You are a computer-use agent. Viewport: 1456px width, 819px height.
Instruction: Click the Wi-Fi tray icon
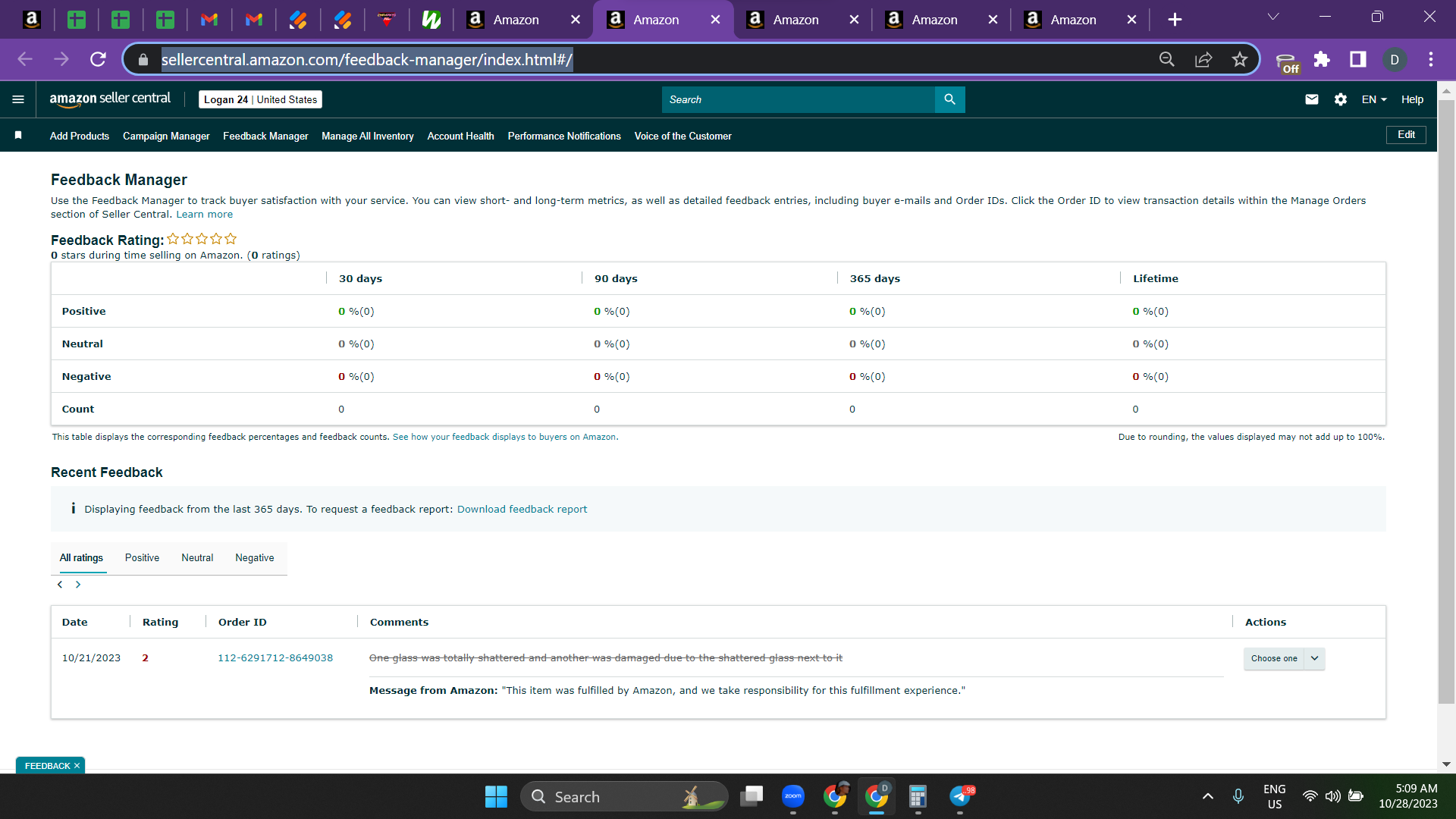tap(1310, 796)
